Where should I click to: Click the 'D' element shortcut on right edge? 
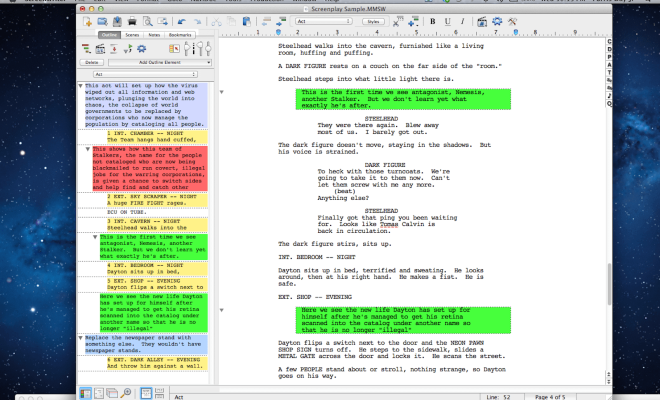[x=609, y=49]
